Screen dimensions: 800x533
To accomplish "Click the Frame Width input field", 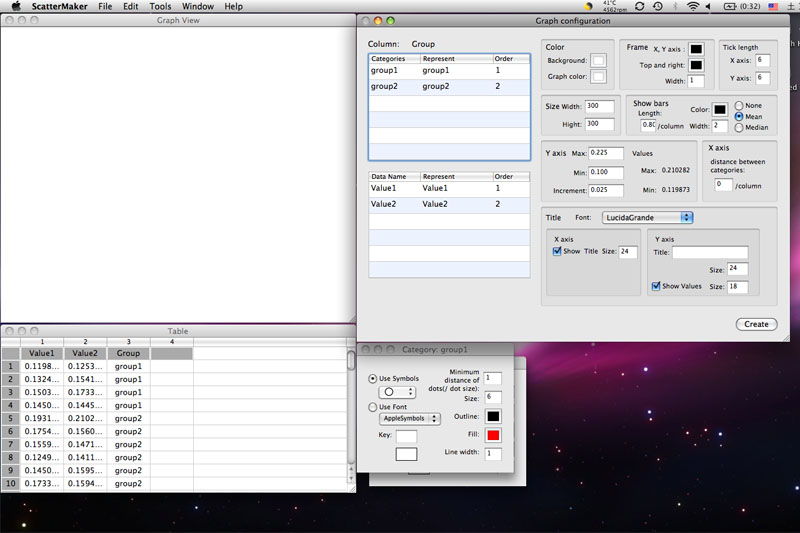I will pyautogui.click(x=696, y=81).
